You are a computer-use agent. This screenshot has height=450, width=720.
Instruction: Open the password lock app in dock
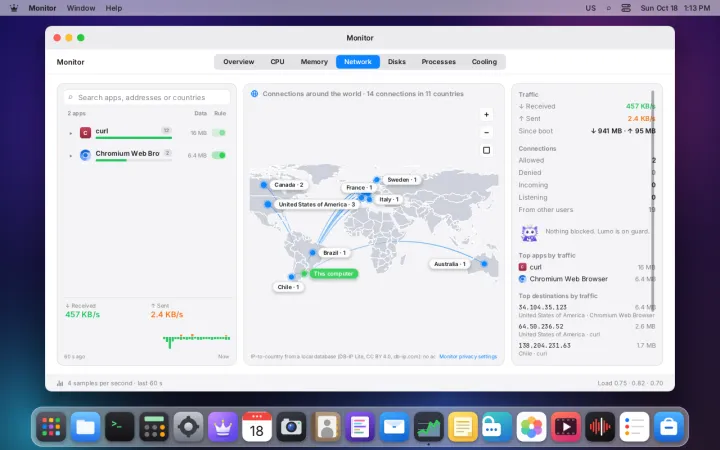(497, 427)
